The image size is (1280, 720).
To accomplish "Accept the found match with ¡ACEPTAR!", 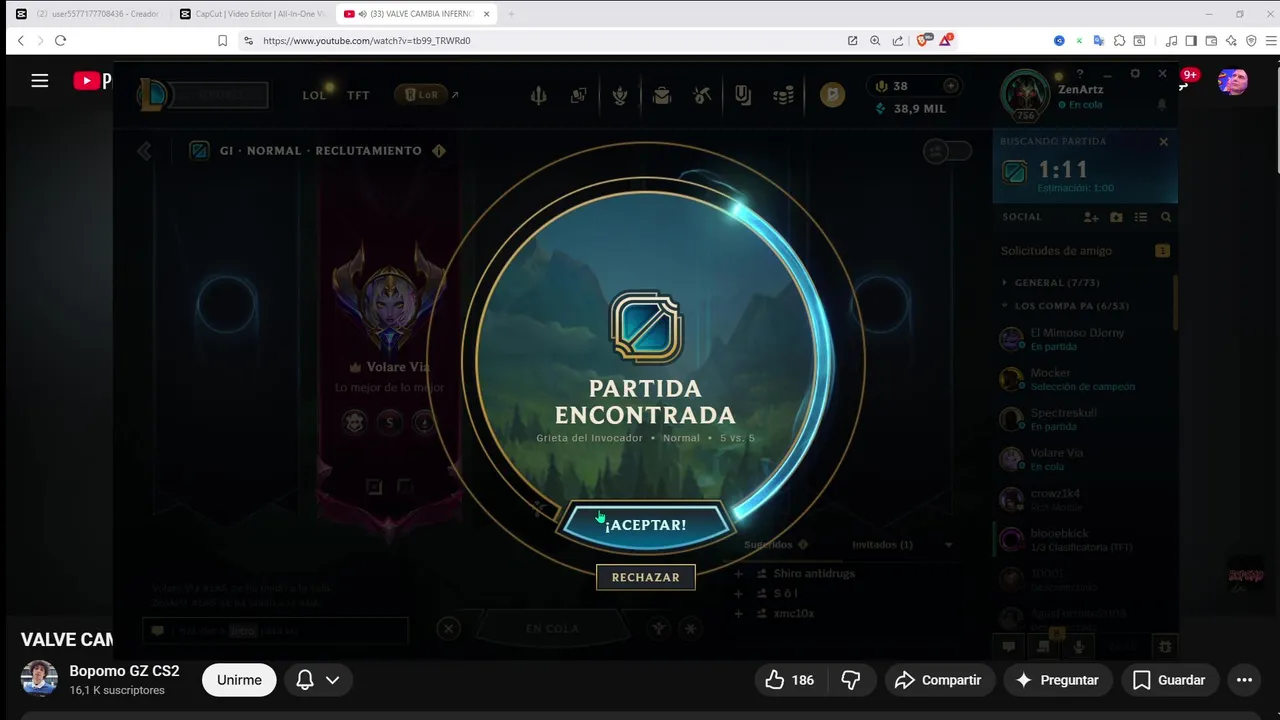I will (646, 525).
